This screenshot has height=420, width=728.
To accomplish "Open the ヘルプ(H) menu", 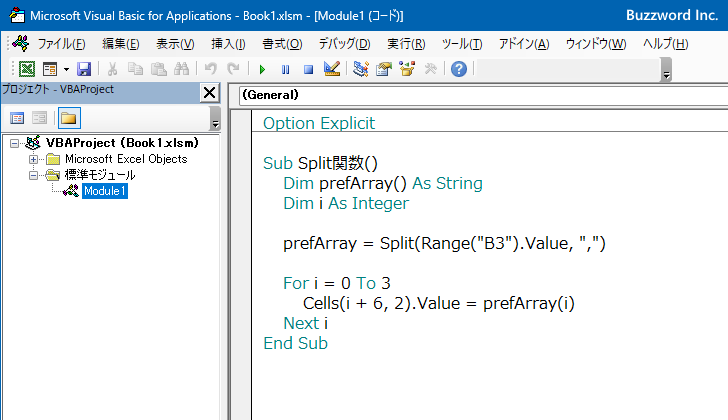I will tap(665, 44).
